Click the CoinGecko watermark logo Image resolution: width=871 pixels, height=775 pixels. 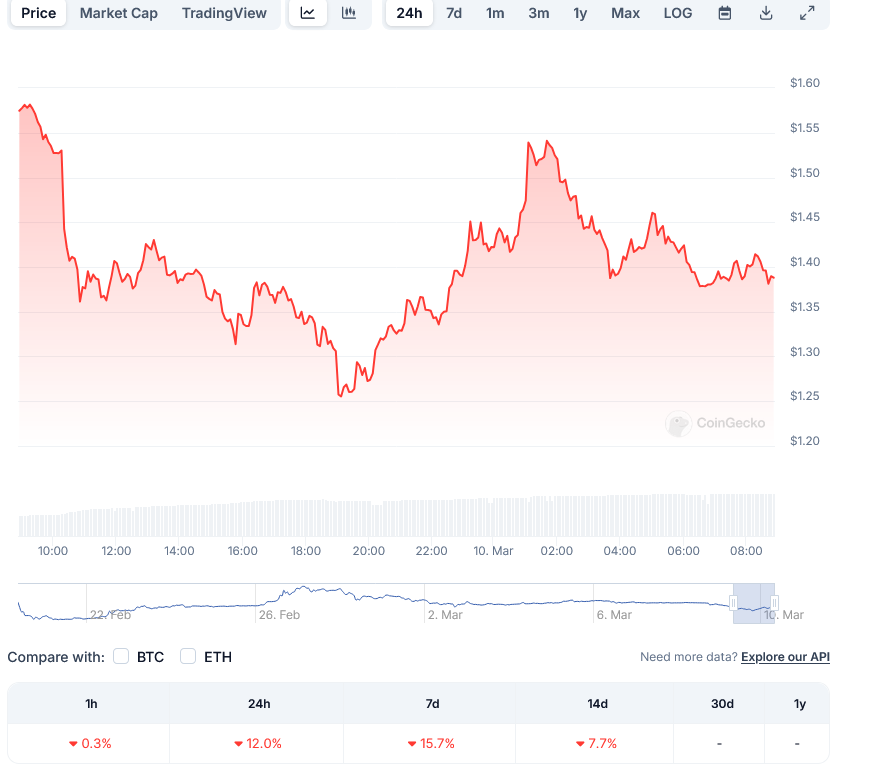(x=716, y=424)
